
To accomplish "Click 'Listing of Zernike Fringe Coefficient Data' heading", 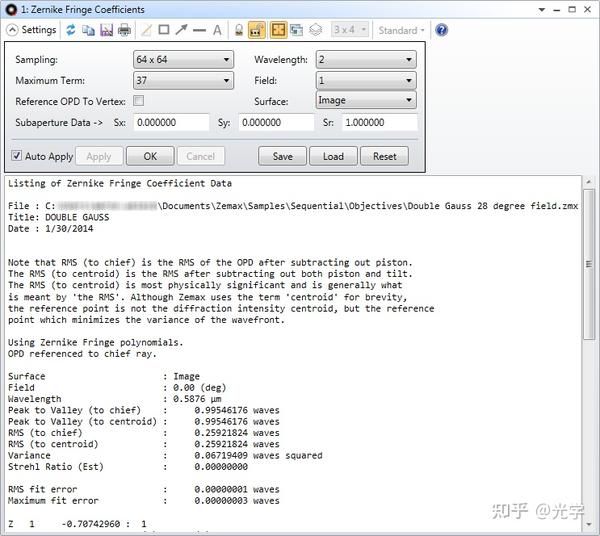I will coord(120,184).
